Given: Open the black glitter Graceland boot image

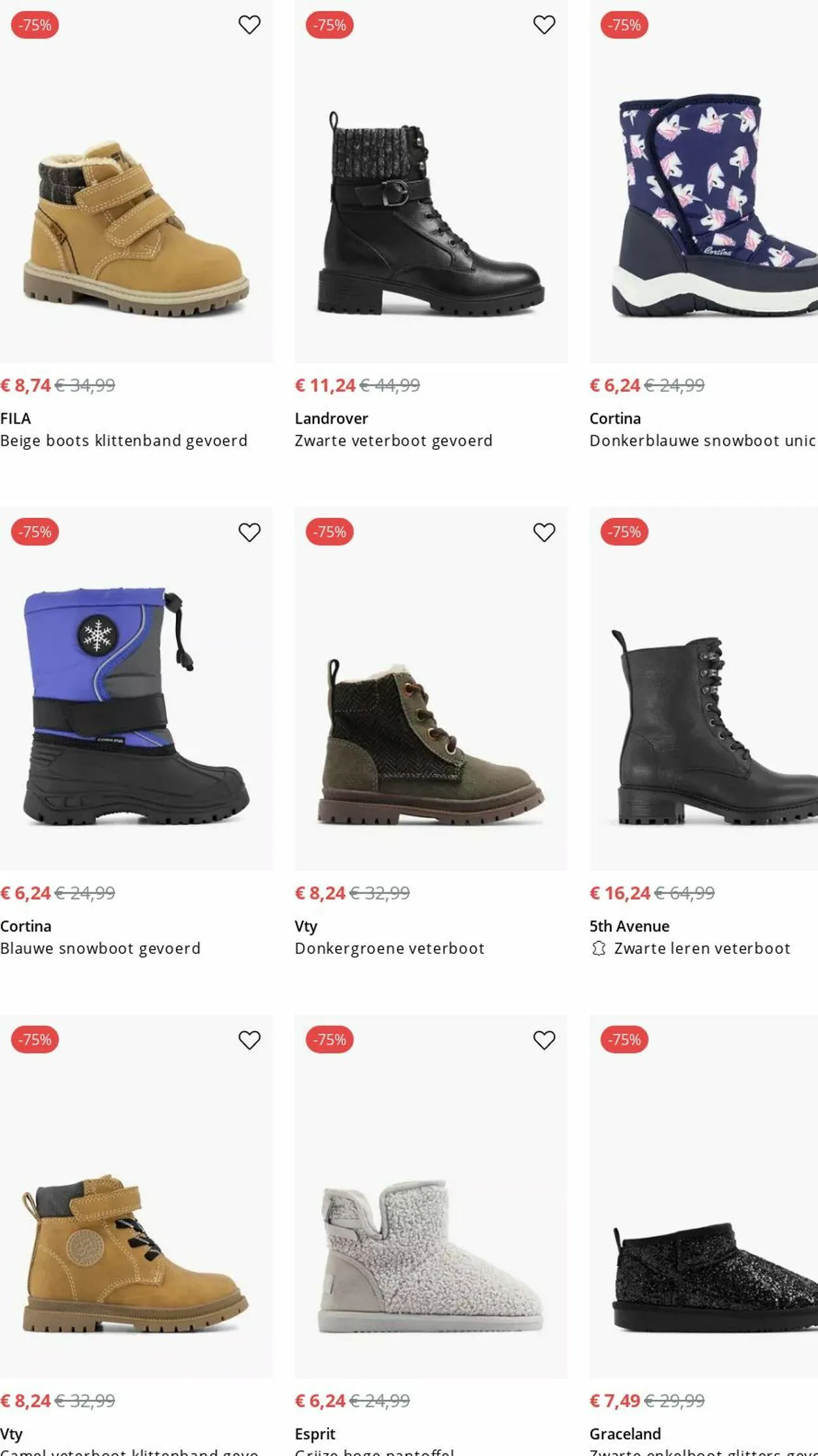Looking at the screenshot, I should [713, 1277].
